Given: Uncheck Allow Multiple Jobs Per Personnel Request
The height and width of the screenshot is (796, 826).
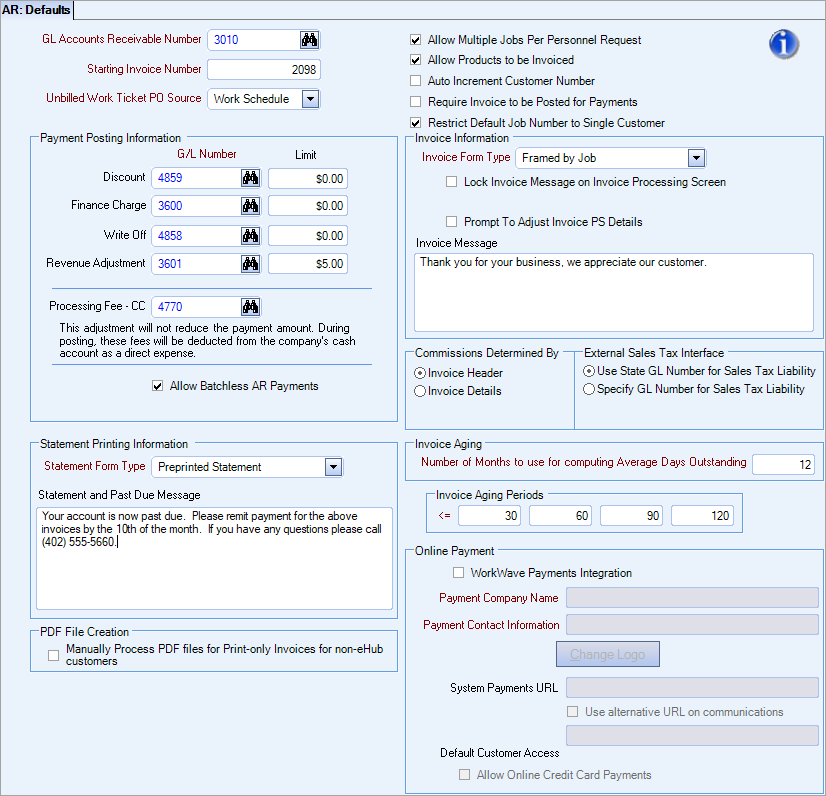Looking at the screenshot, I should click(x=415, y=41).
